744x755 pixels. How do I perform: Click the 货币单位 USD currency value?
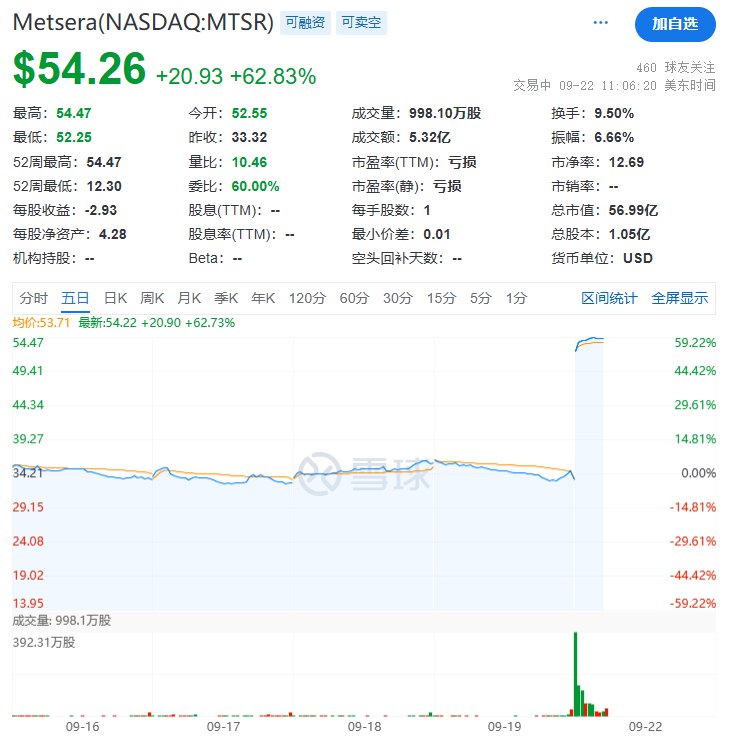(638, 259)
